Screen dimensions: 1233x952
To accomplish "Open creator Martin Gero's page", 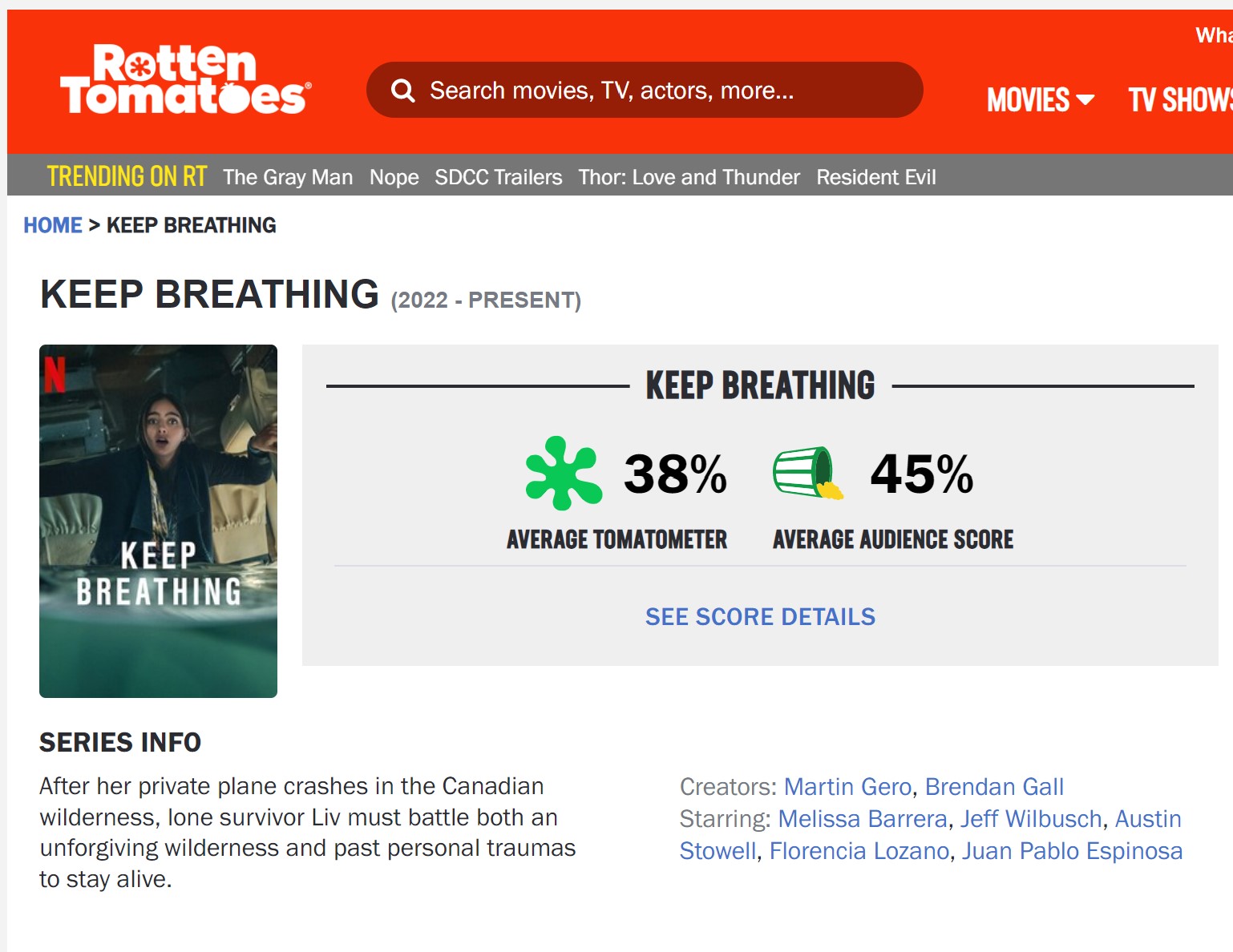I will tap(847, 787).
